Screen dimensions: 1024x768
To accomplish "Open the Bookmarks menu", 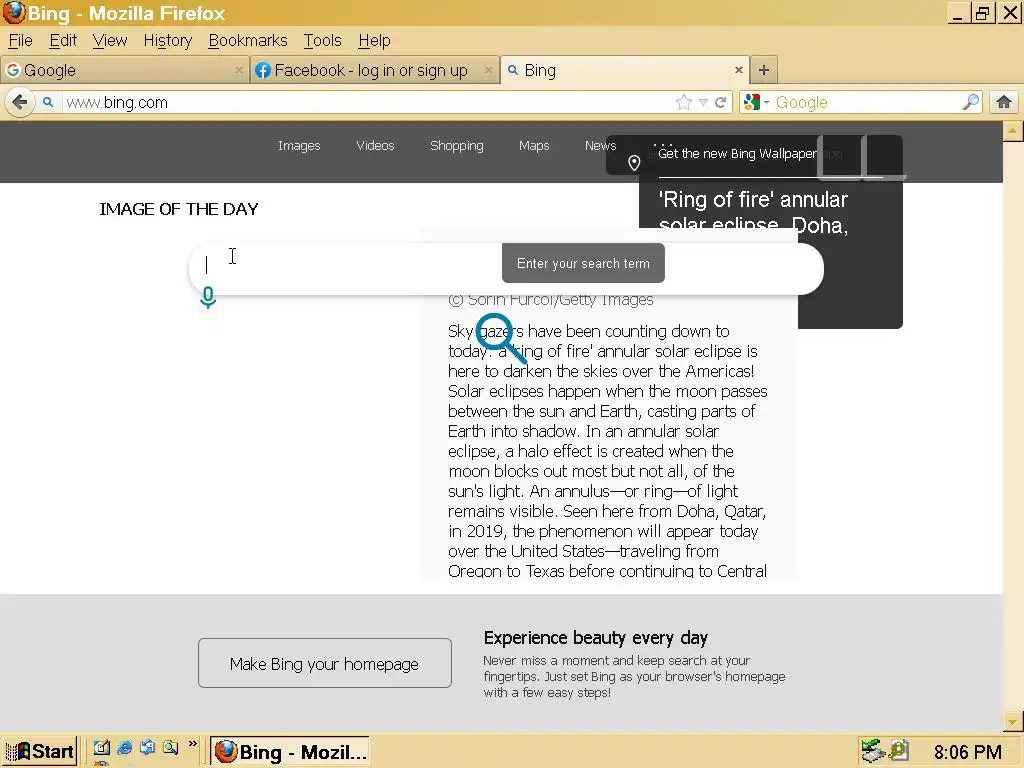I will click(x=248, y=40).
